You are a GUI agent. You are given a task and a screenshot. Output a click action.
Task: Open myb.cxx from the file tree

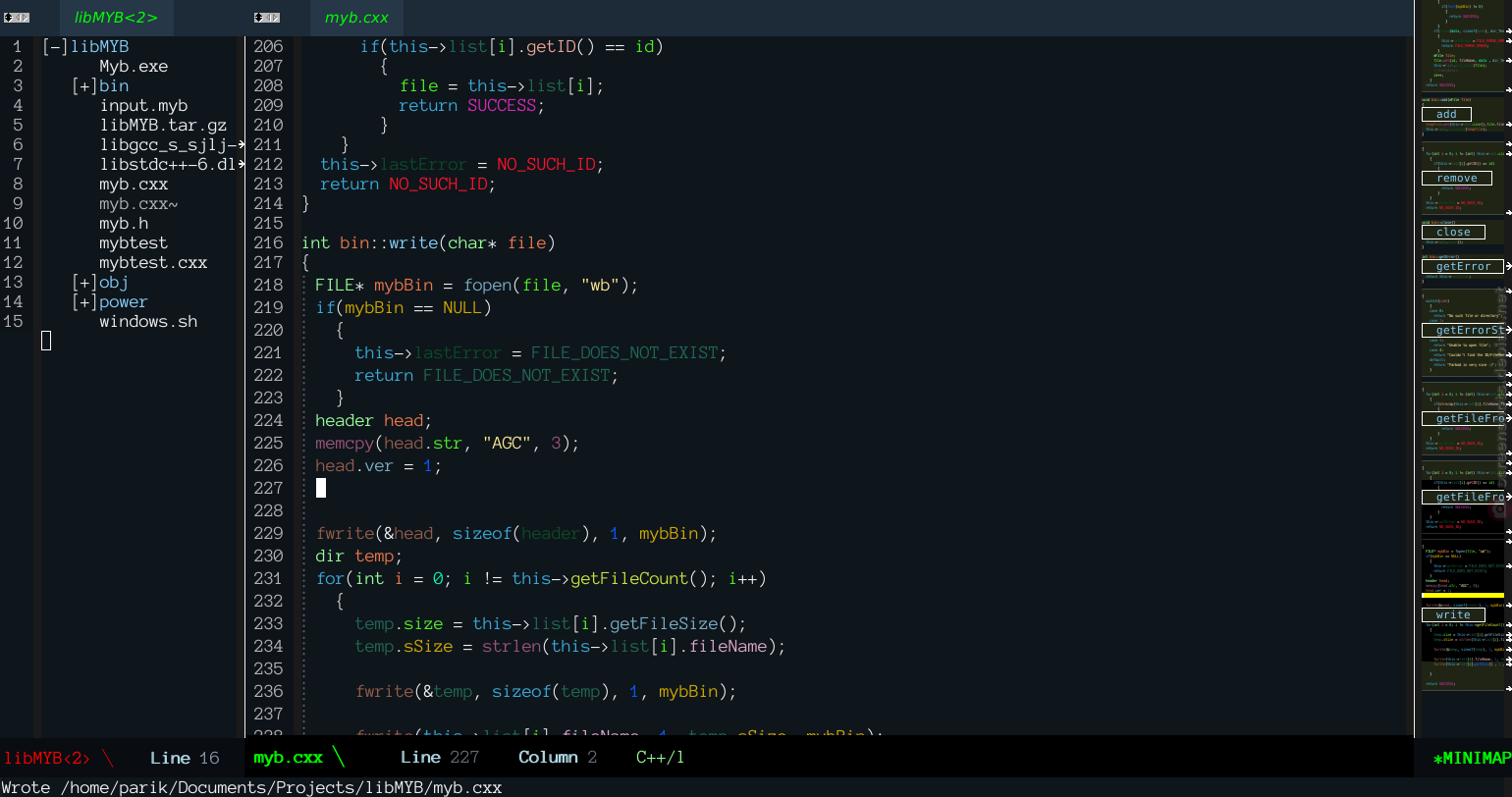[134, 184]
